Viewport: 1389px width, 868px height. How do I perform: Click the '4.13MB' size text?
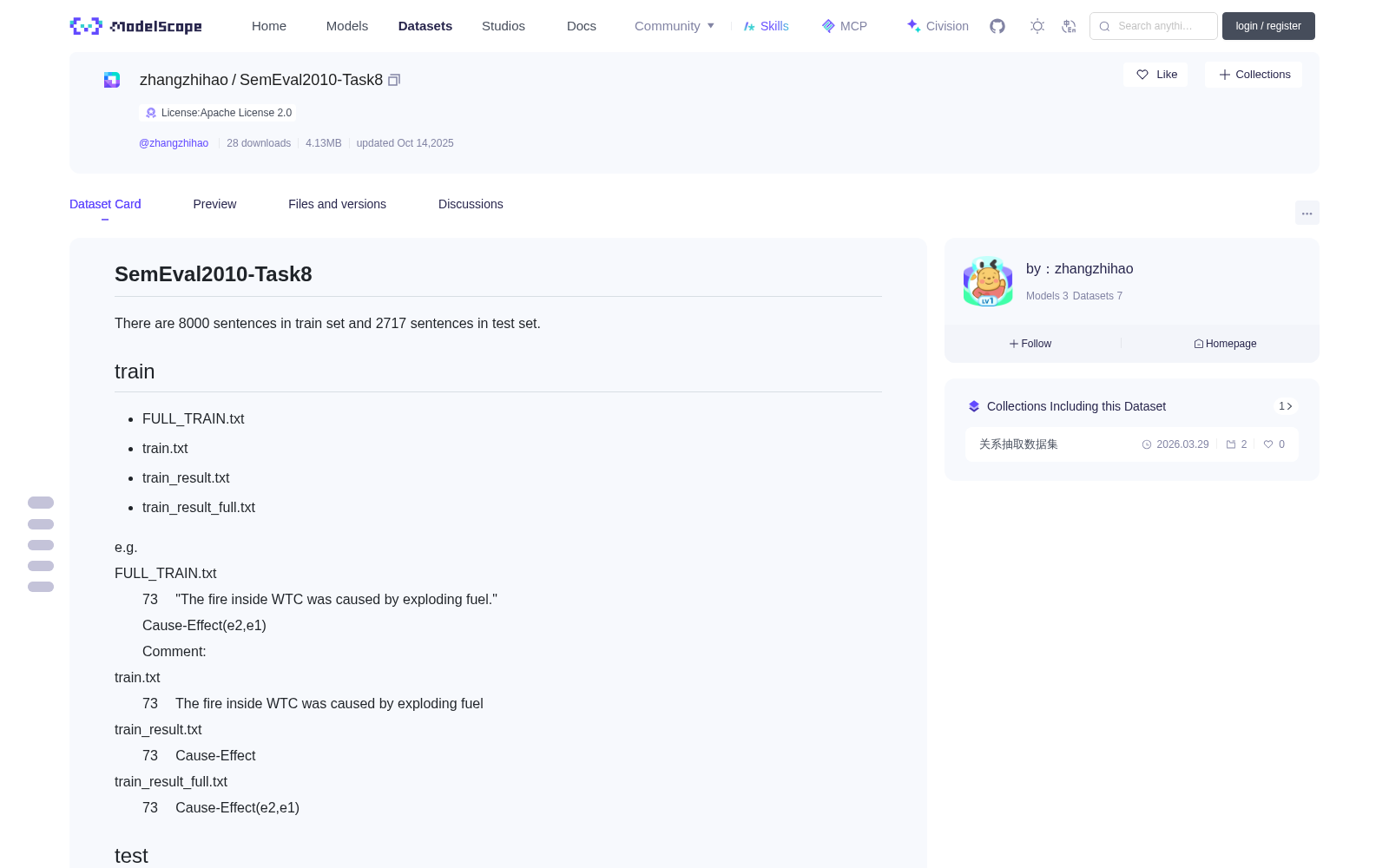324,143
